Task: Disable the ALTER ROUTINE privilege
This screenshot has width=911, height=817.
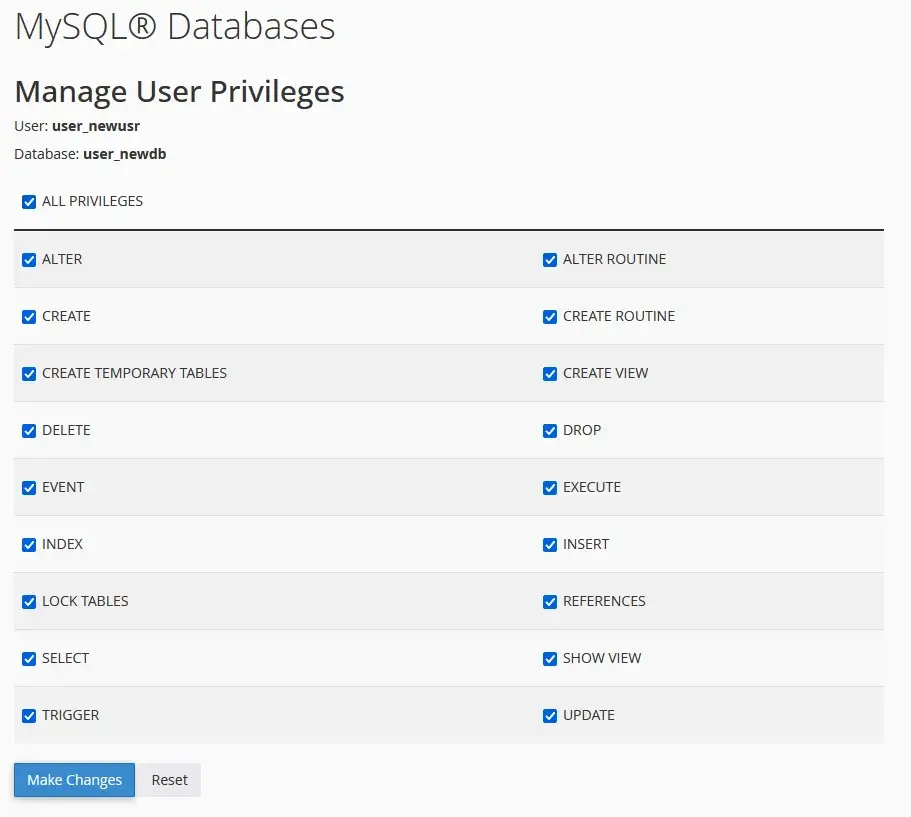Action: [549, 259]
